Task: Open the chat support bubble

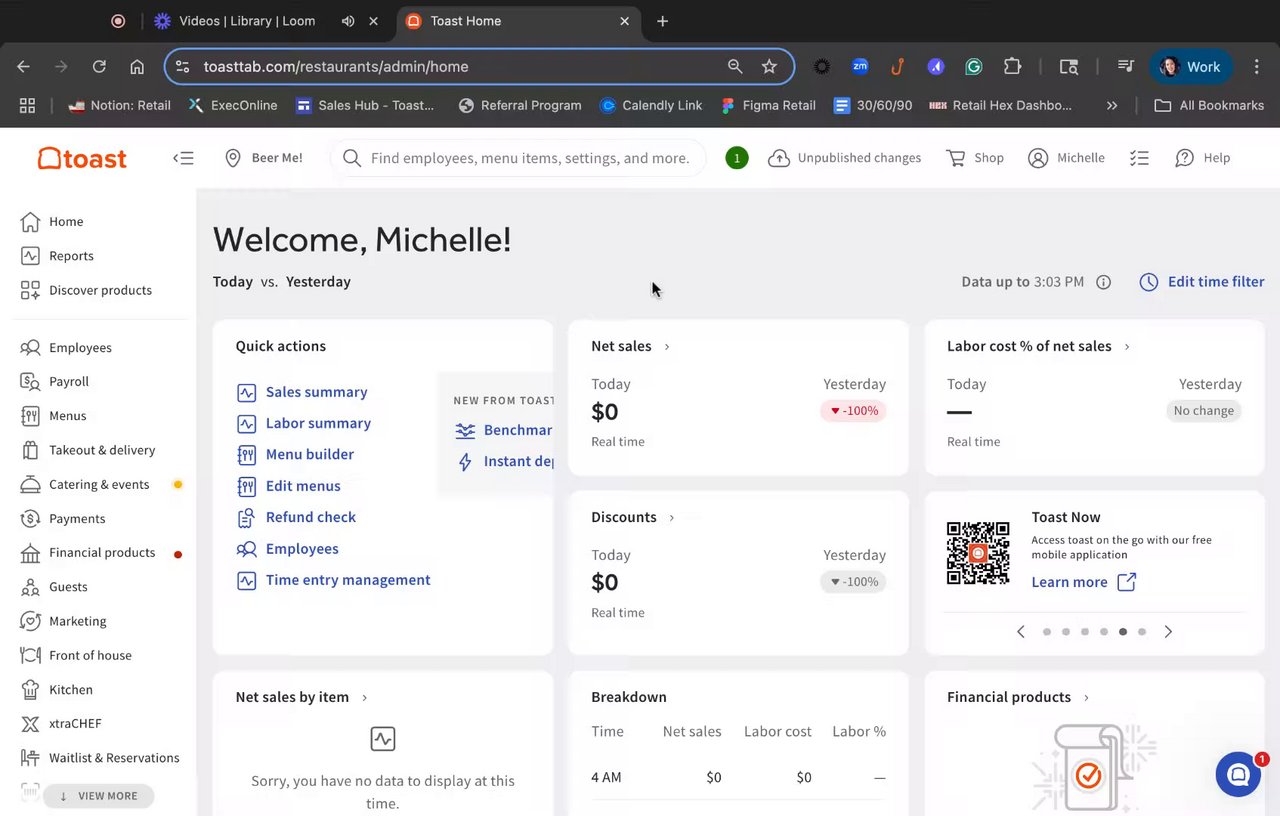Action: click(x=1238, y=774)
